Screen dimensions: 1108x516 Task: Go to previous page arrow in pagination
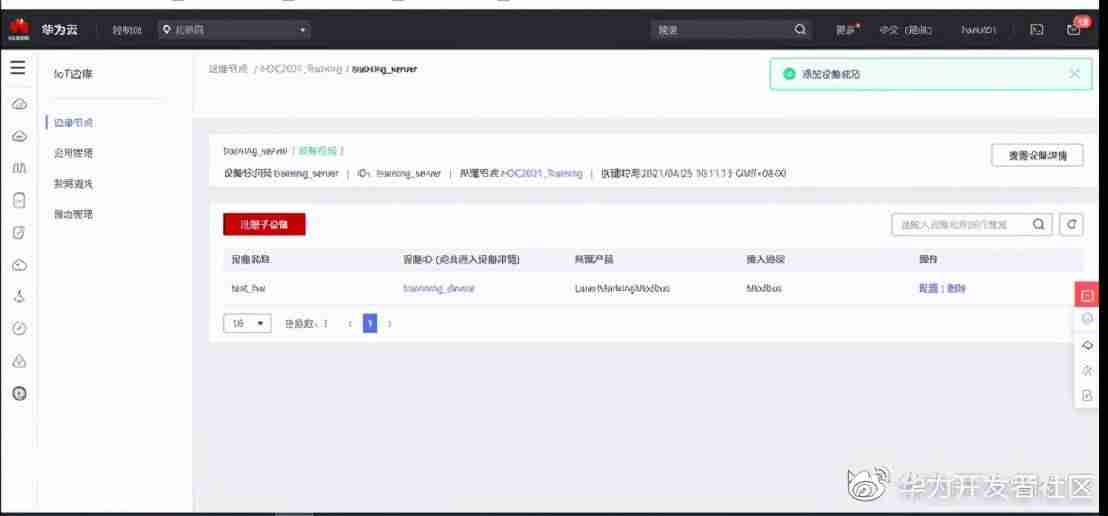[350, 324]
